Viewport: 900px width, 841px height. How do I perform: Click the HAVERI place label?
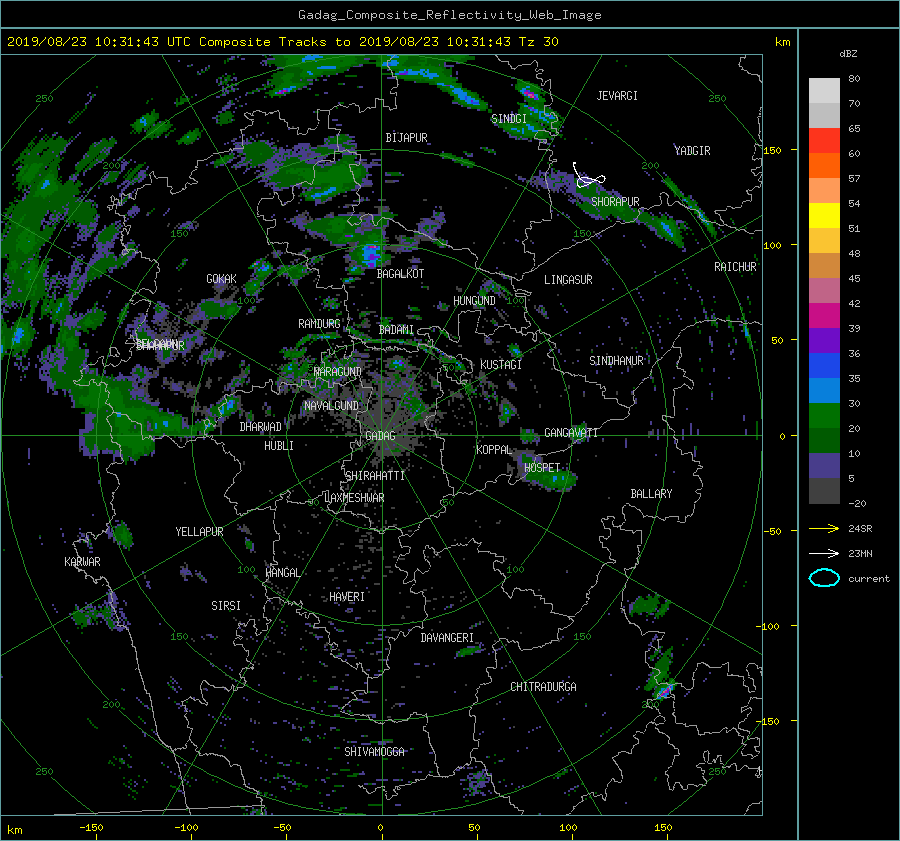pos(347,598)
